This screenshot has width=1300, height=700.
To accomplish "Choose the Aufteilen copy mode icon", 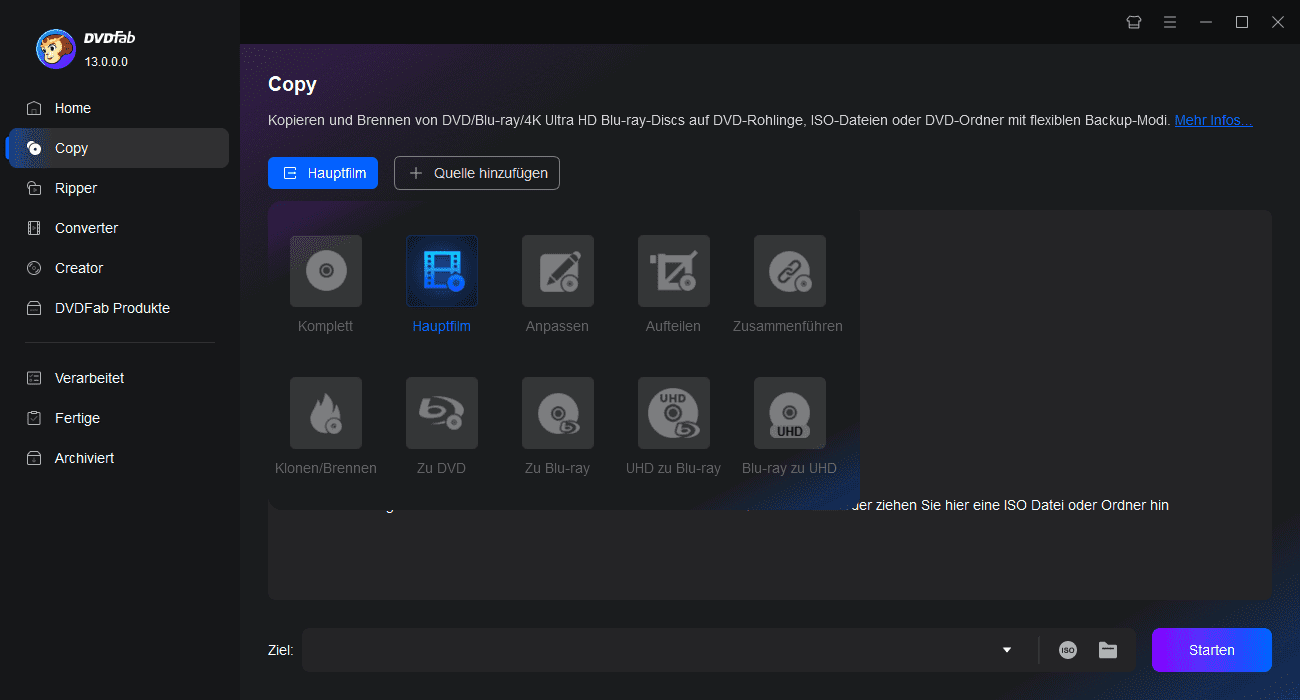I will click(674, 271).
